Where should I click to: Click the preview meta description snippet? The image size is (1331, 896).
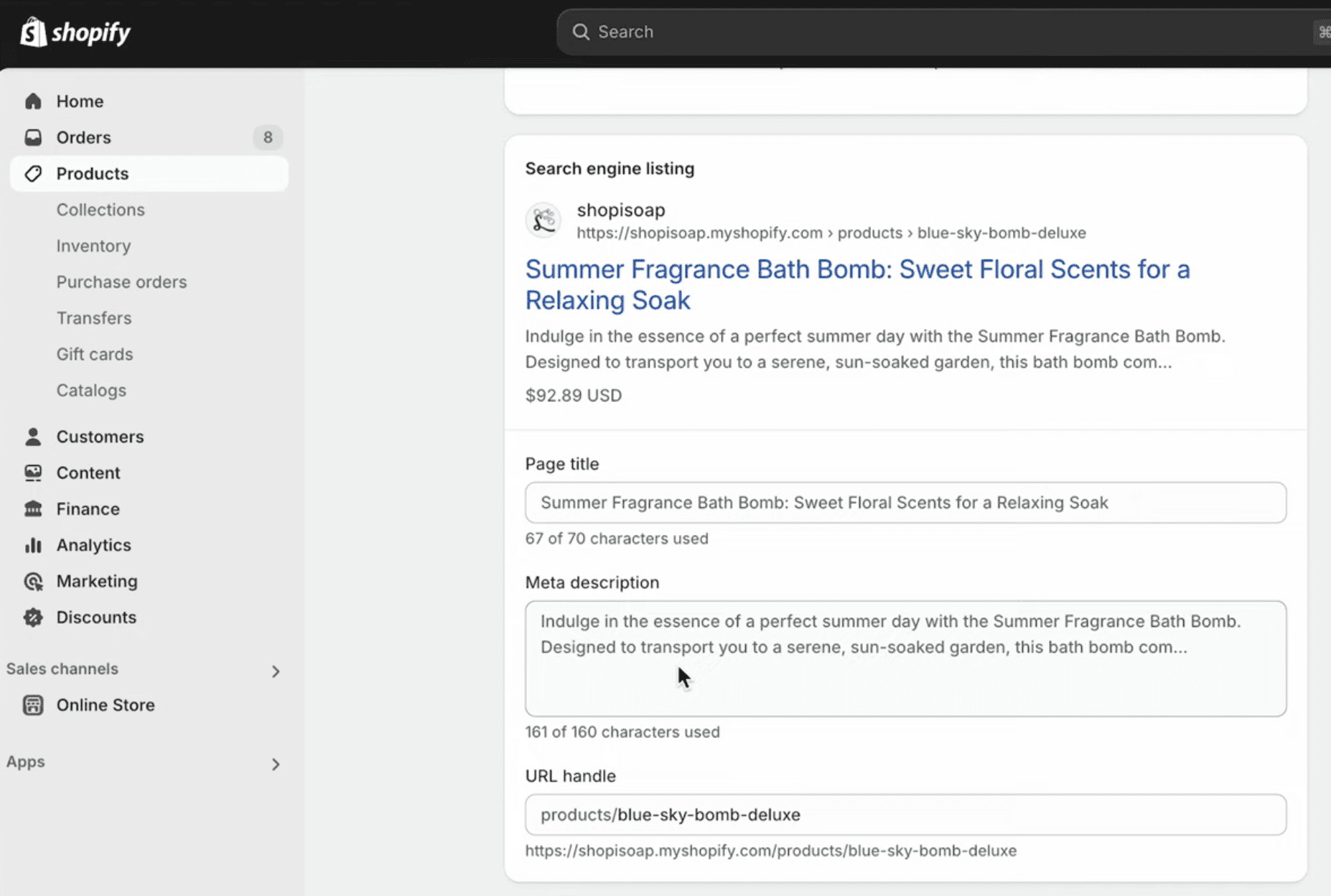click(875, 349)
